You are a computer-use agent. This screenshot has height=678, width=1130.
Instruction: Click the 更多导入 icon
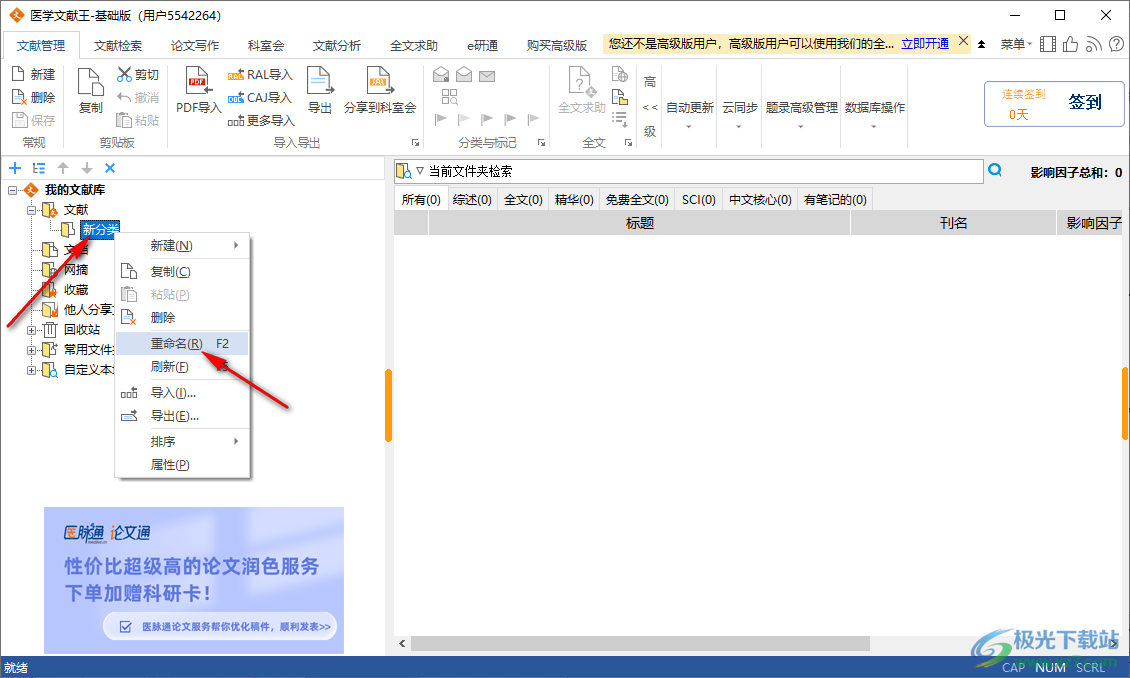[x=236, y=121]
